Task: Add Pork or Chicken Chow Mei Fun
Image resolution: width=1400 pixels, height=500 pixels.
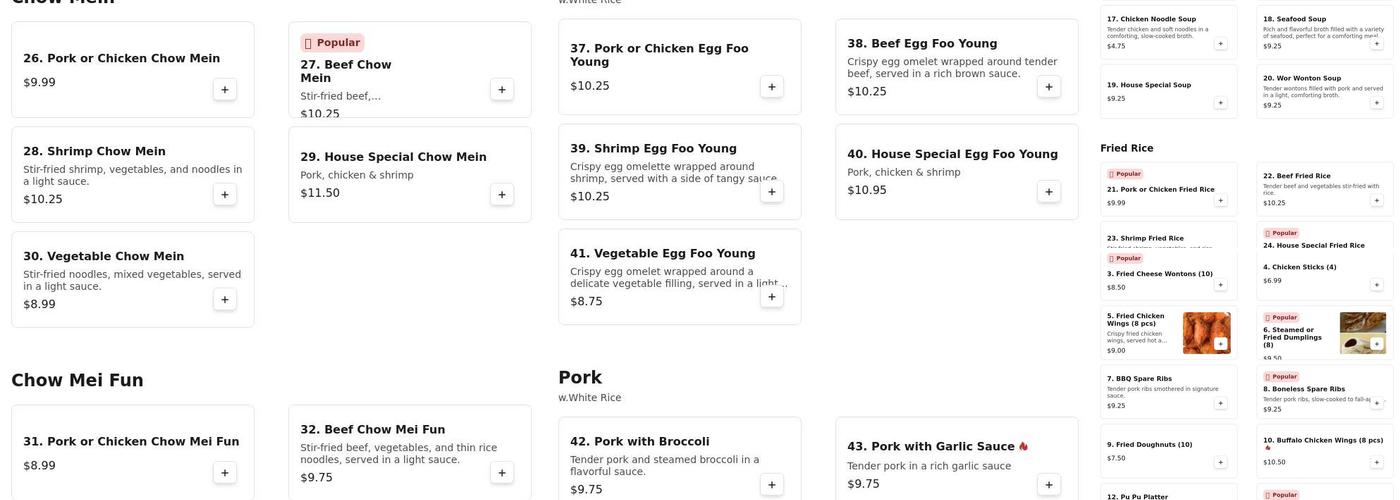Action: pos(225,473)
